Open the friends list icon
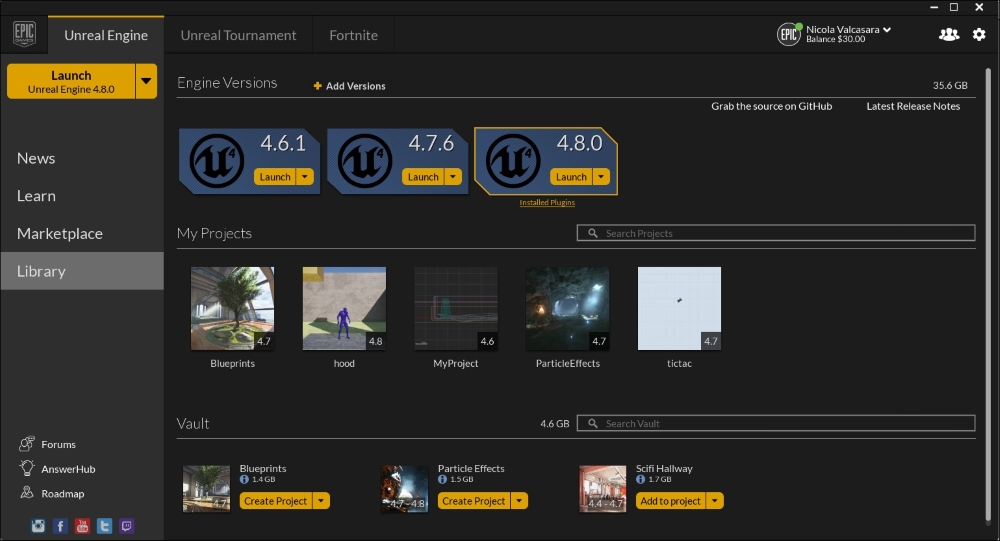This screenshot has width=1000, height=541. tap(949, 34)
